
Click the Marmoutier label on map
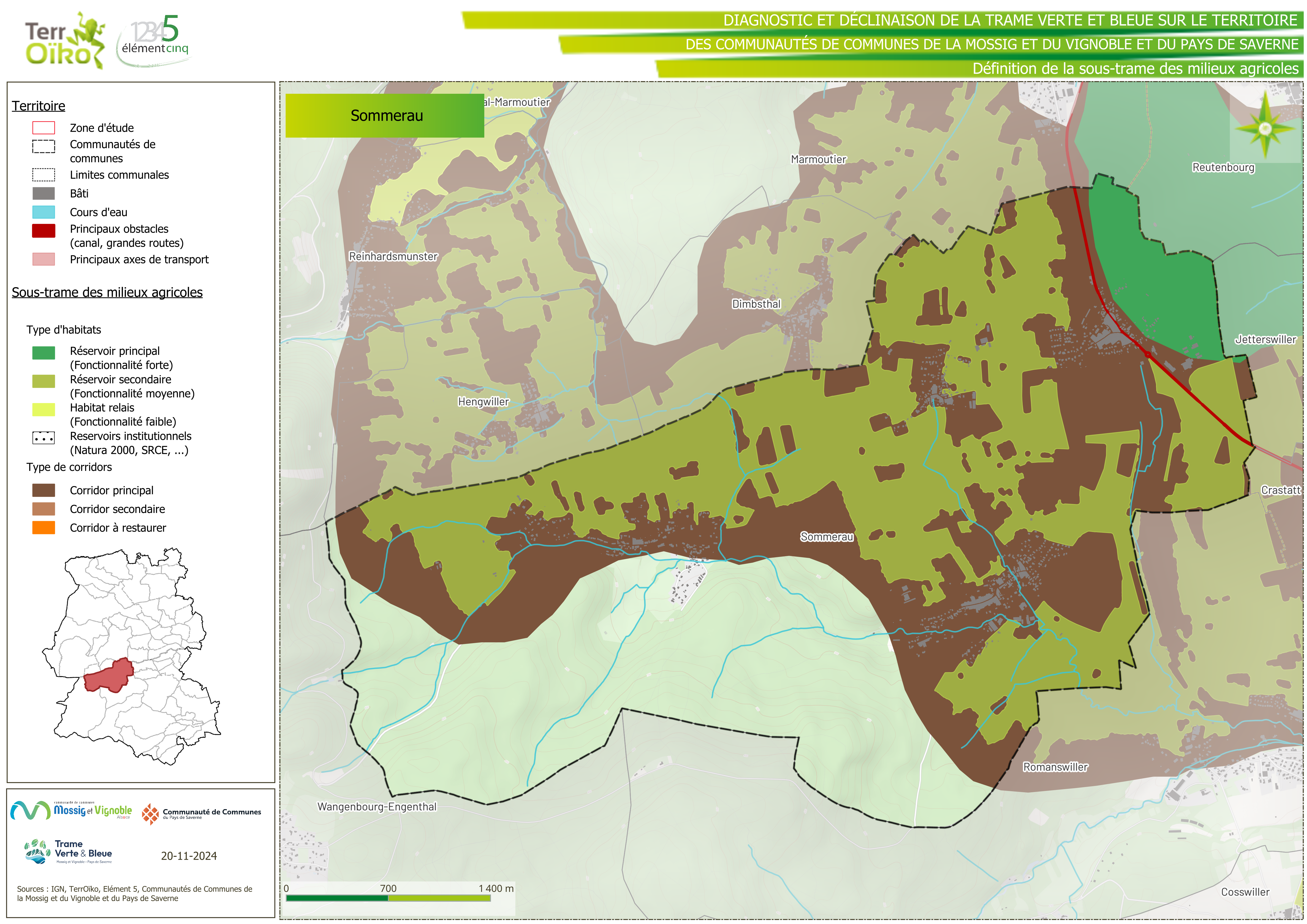coord(818,159)
